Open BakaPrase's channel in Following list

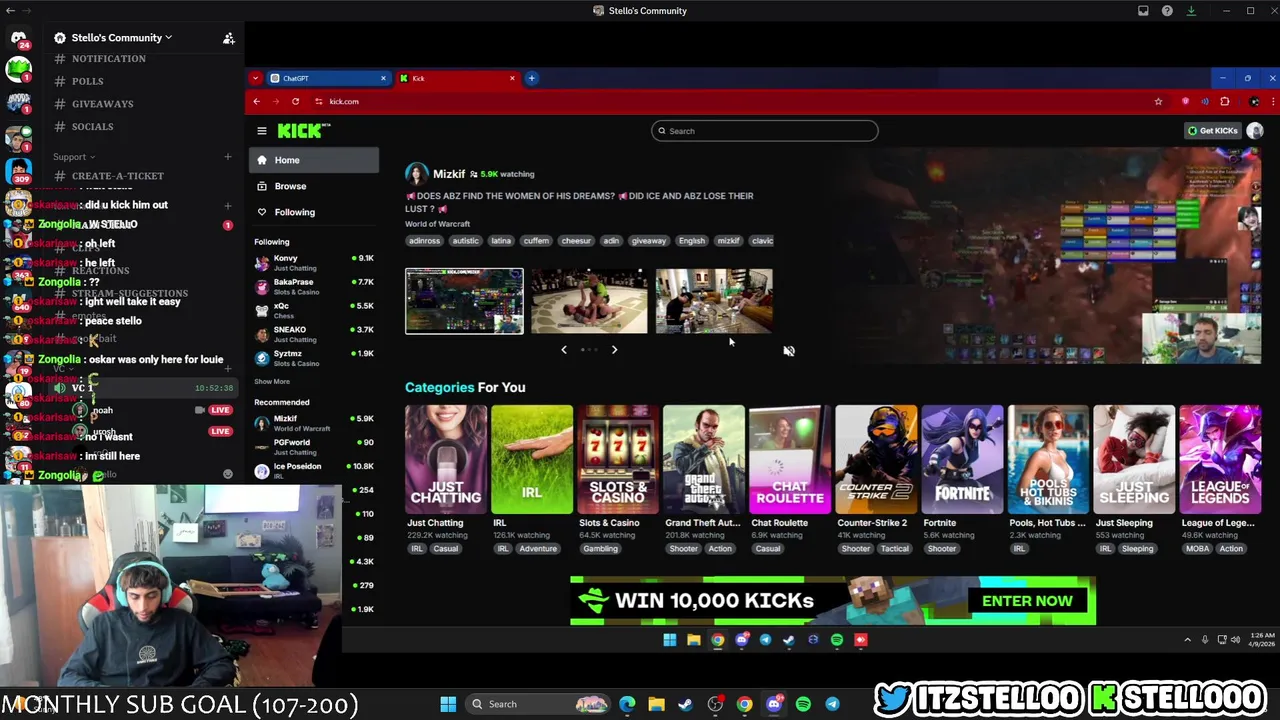coord(314,286)
